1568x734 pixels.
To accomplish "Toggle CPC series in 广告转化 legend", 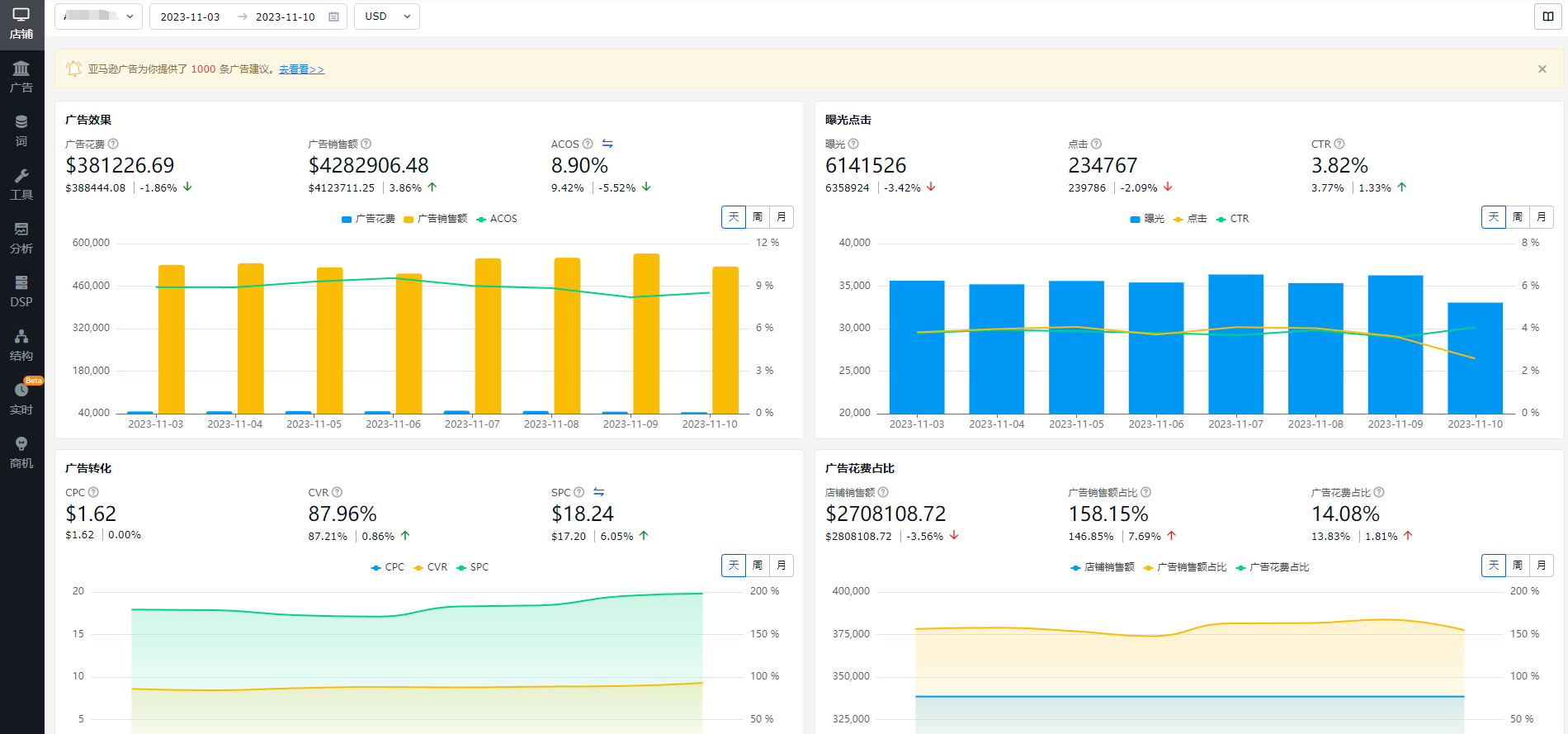I will point(388,567).
